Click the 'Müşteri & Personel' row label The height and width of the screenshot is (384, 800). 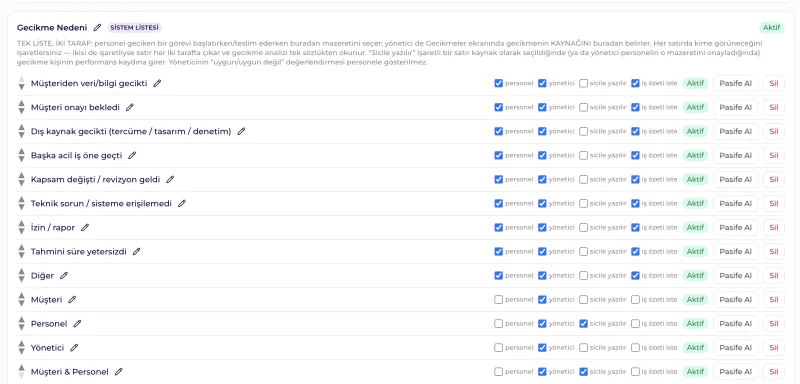tap(69, 372)
